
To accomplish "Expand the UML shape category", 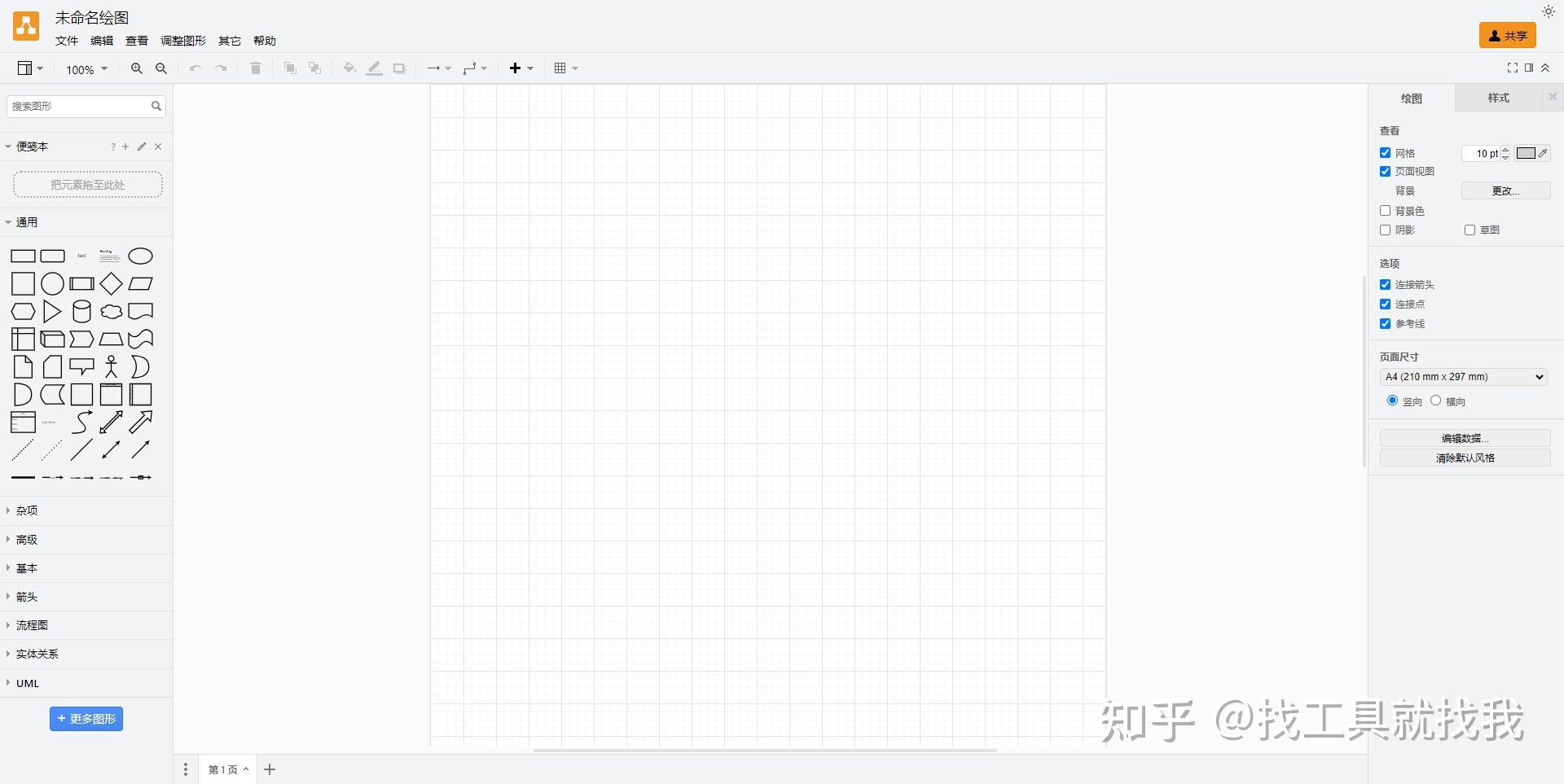I will click(x=86, y=683).
